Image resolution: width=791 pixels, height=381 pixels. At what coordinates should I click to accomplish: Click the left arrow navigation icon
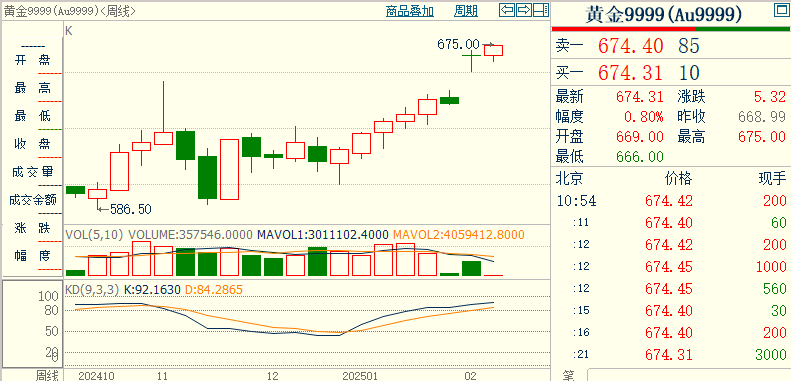click(x=507, y=10)
